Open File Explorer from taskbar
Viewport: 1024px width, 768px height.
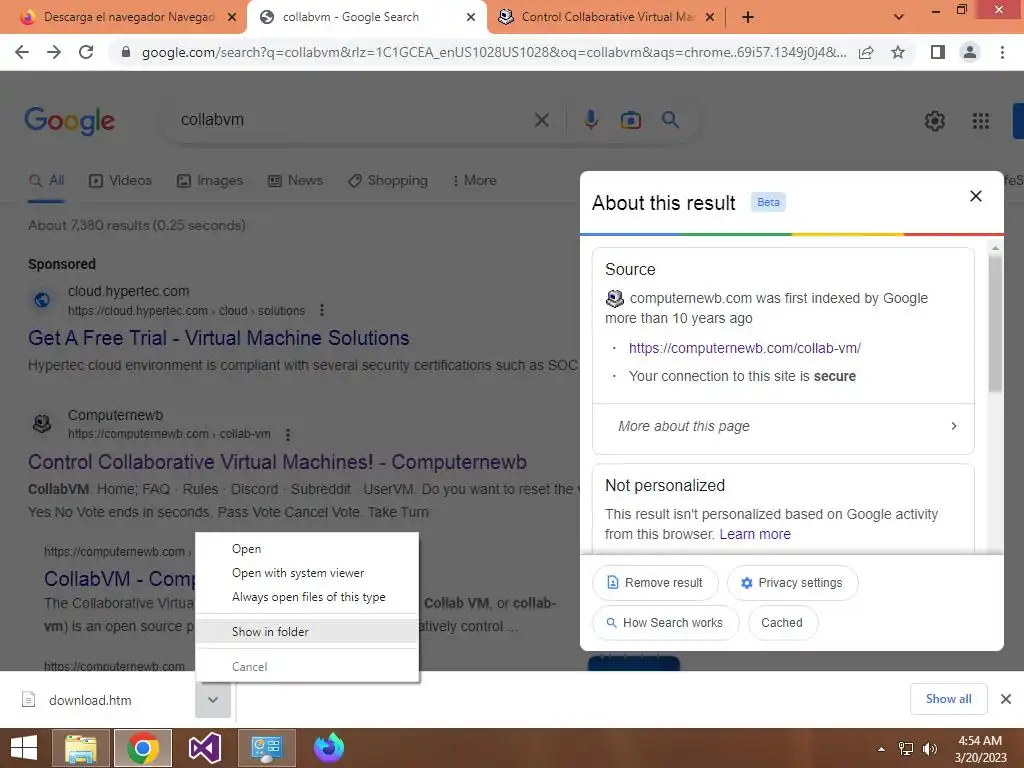pyautogui.click(x=80, y=748)
